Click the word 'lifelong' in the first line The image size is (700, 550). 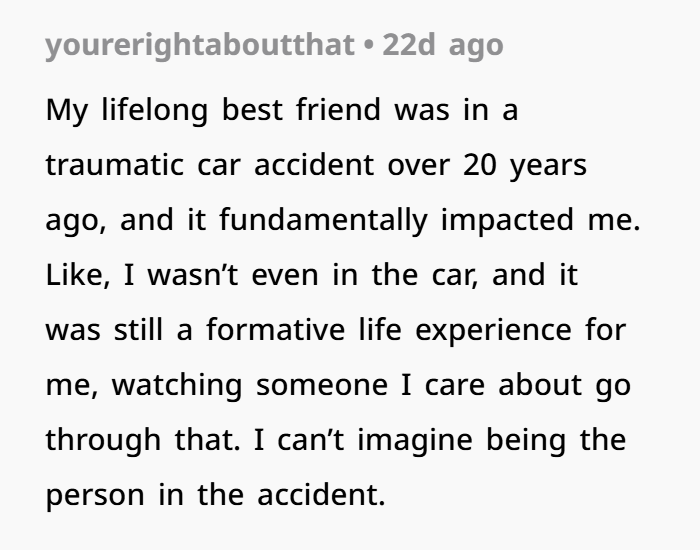pos(155,110)
